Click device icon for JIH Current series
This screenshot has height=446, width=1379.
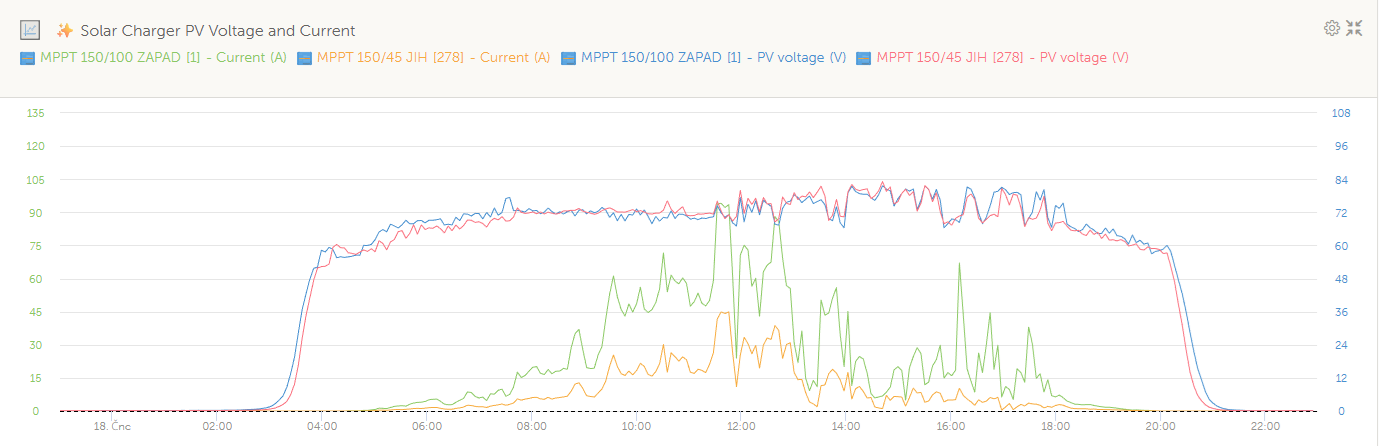(304, 58)
